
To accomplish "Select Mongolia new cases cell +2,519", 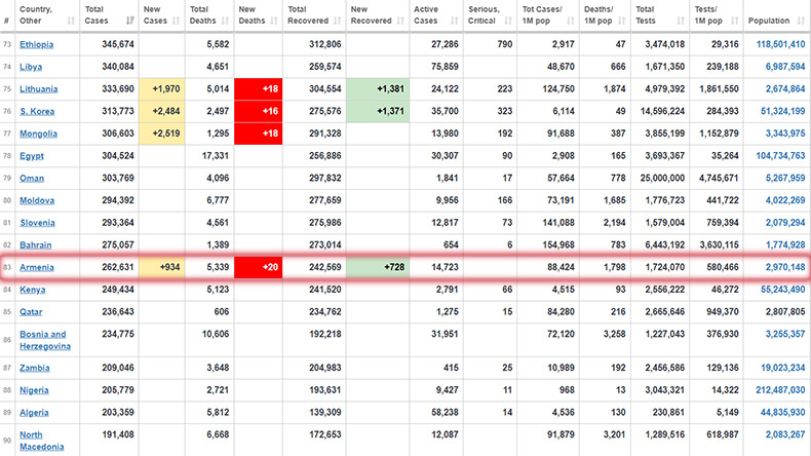I will pos(162,133).
